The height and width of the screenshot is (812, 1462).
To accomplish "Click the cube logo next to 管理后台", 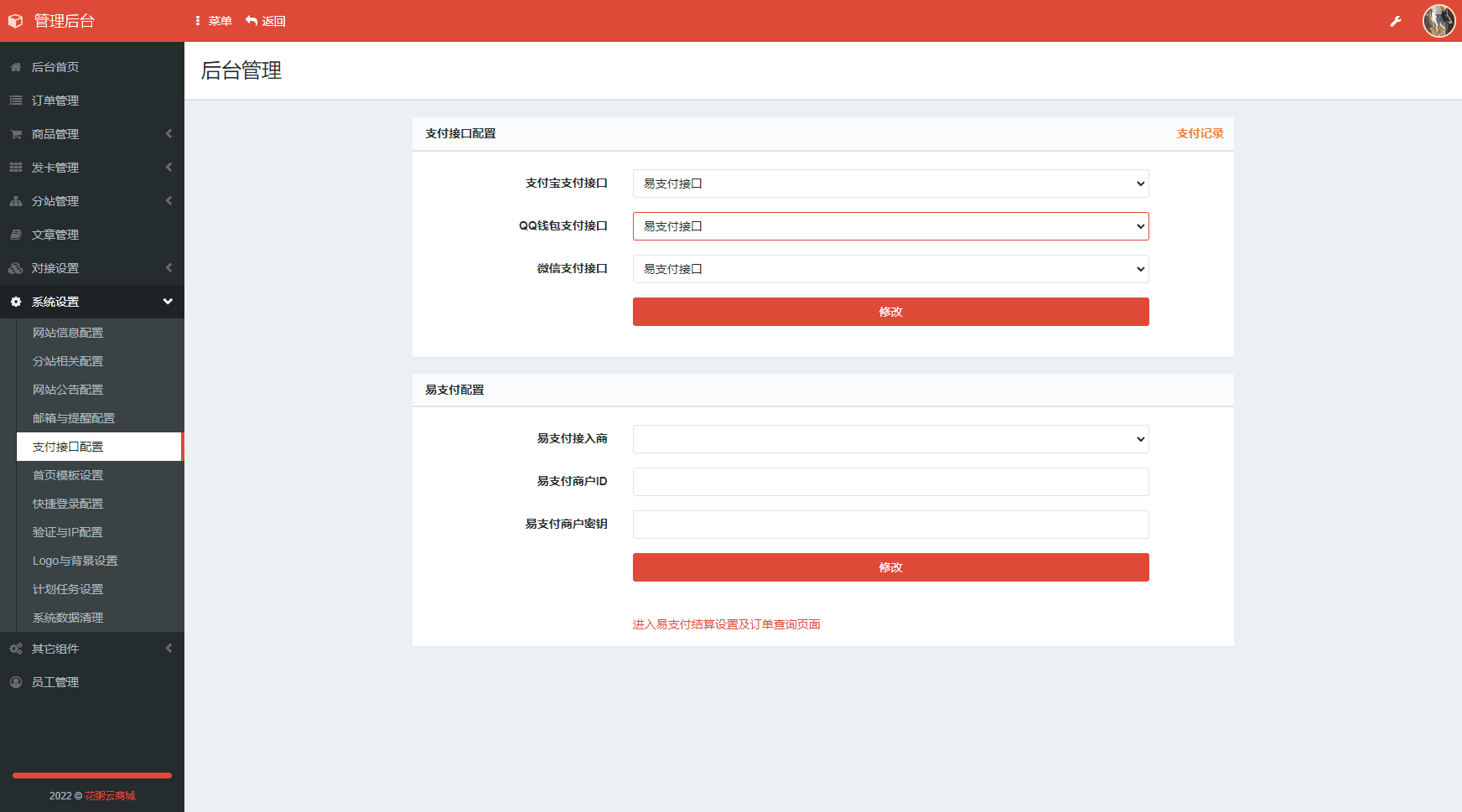I will [15, 21].
